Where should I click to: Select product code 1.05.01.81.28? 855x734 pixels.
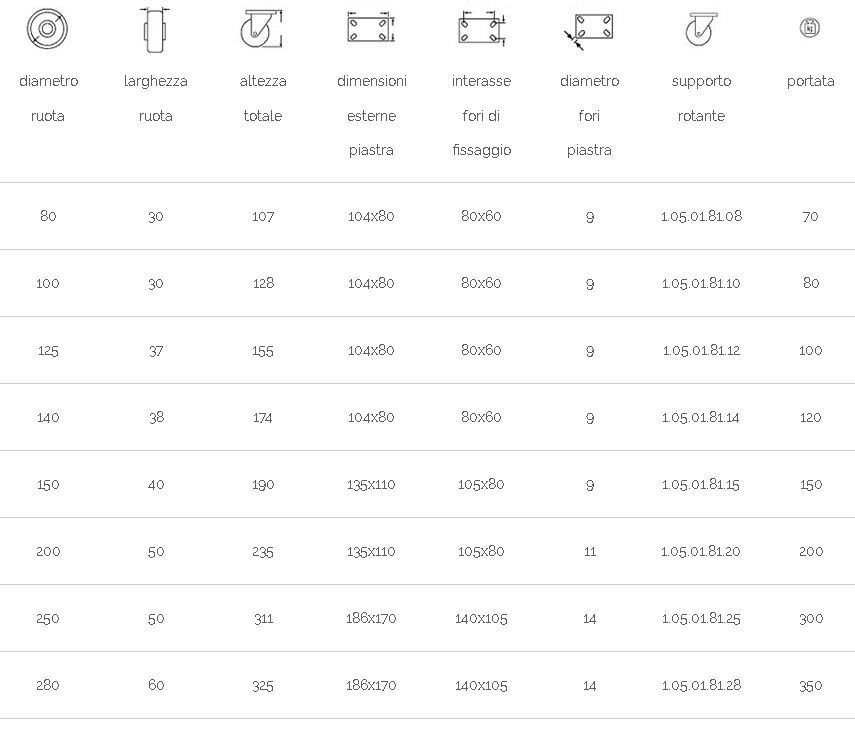coord(701,685)
